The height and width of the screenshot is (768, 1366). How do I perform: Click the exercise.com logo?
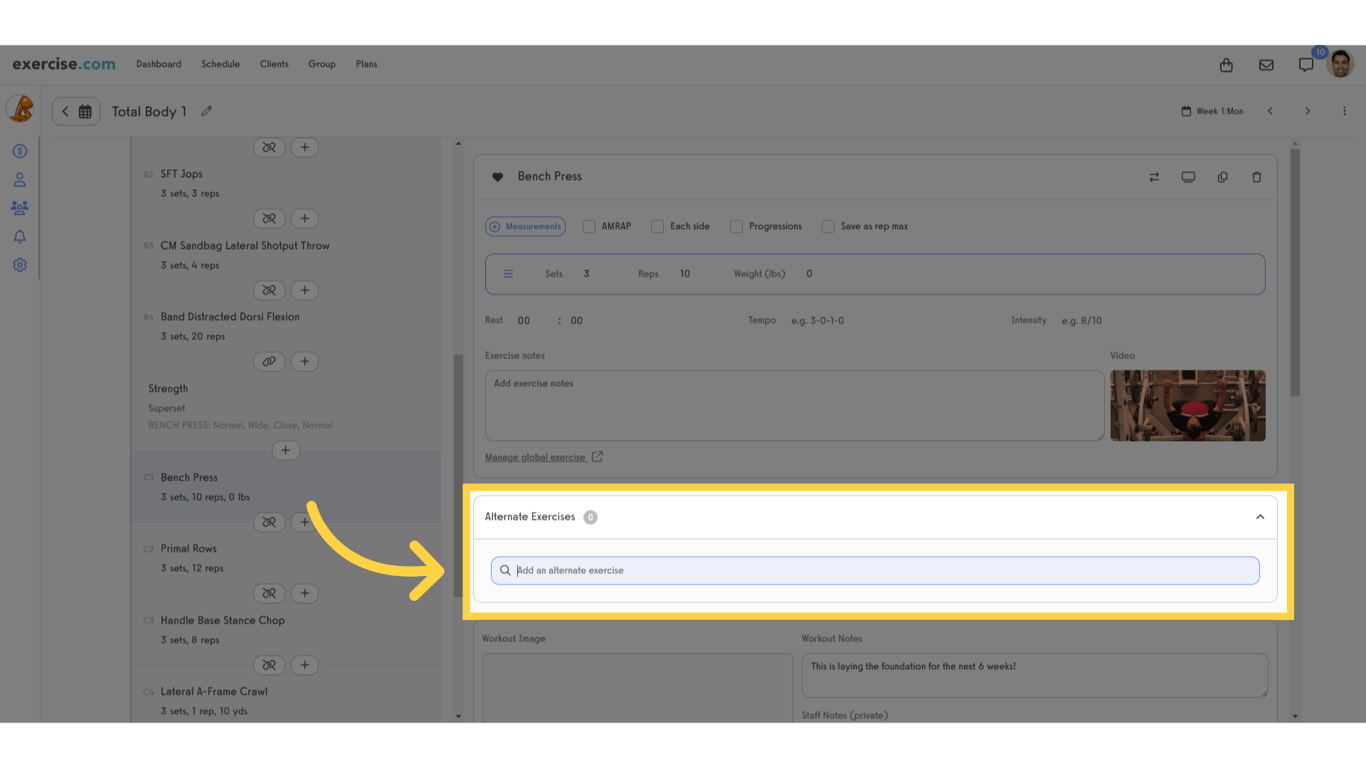pos(64,64)
